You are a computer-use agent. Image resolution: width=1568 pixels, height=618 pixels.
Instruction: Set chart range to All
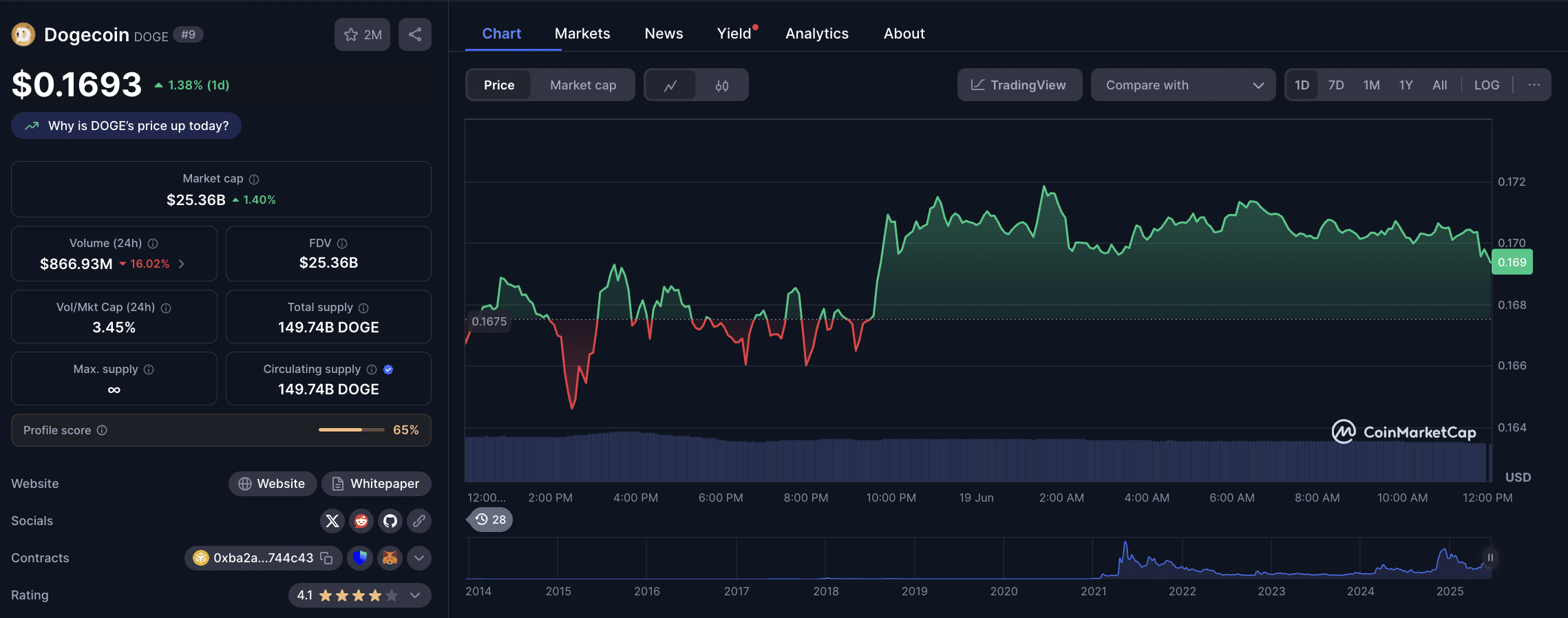click(x=1440, y=85)
